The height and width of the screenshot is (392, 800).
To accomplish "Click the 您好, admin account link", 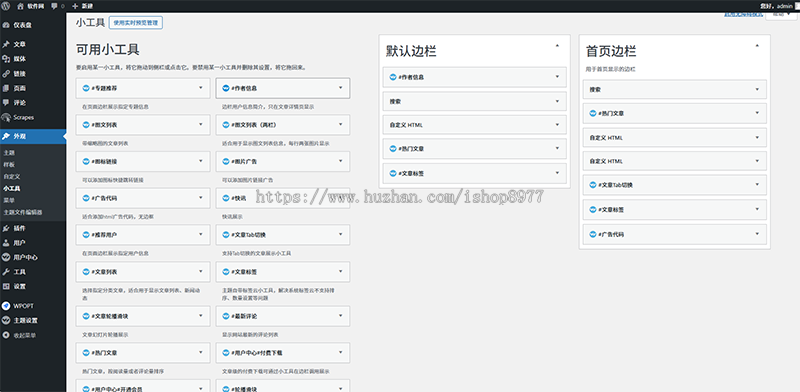I will click(776, 6).
